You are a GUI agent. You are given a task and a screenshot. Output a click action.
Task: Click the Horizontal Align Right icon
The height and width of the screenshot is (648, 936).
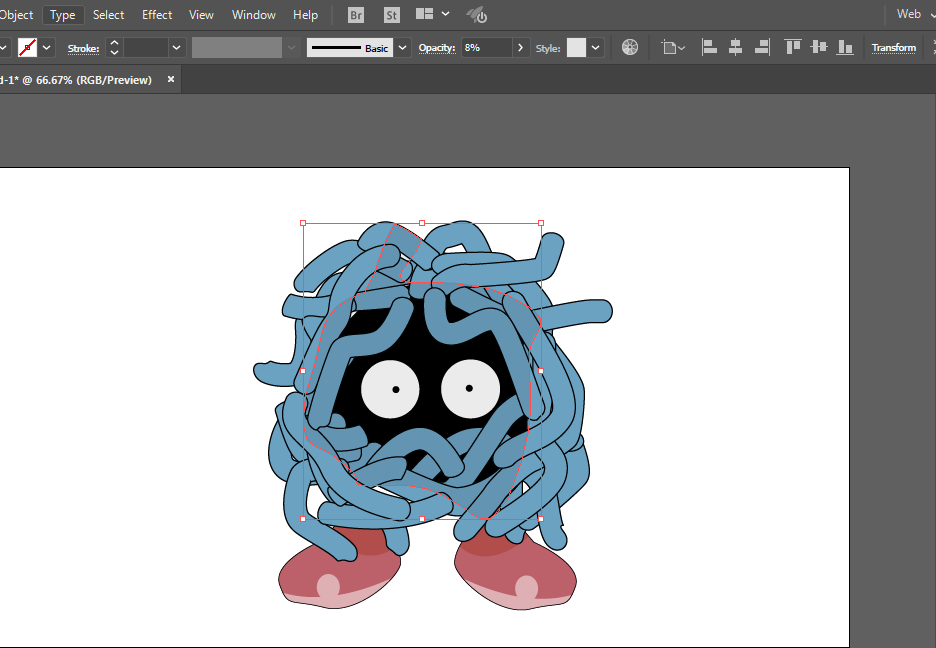click(762, 47)
